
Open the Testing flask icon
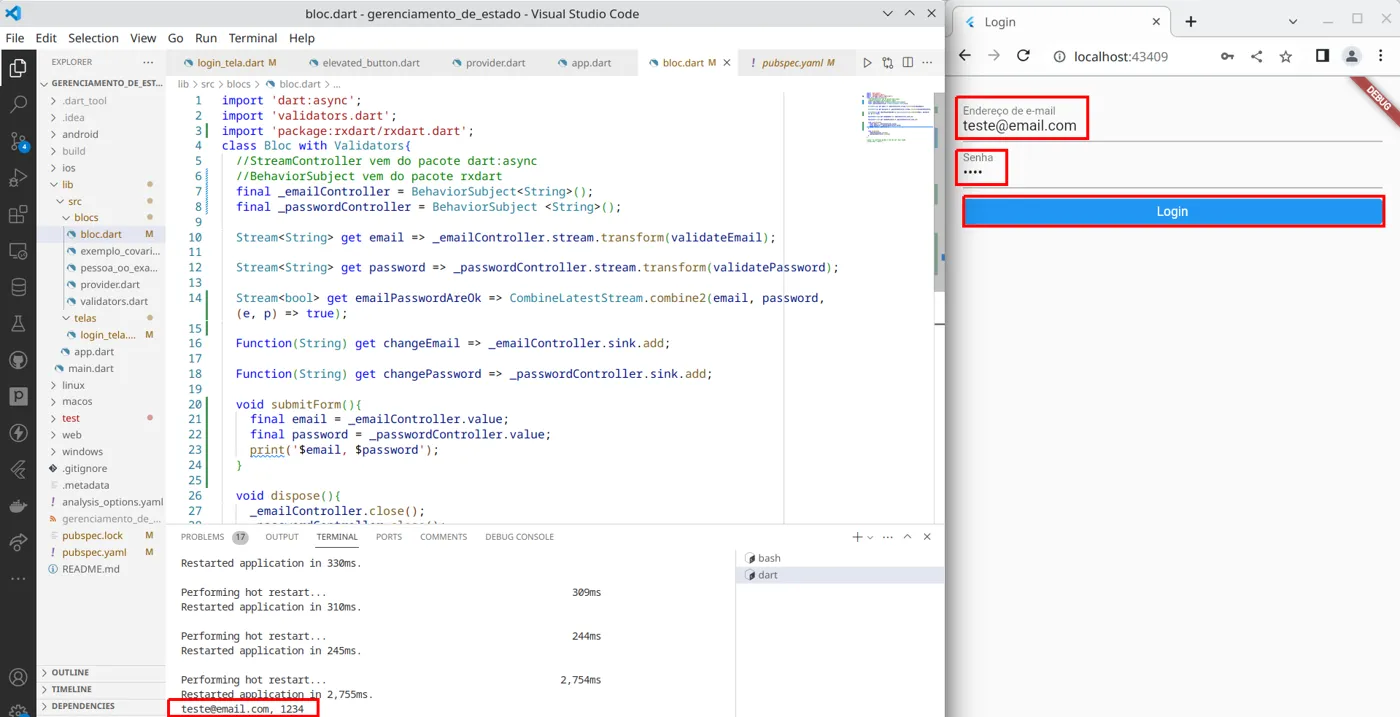[x=18, y=324]
